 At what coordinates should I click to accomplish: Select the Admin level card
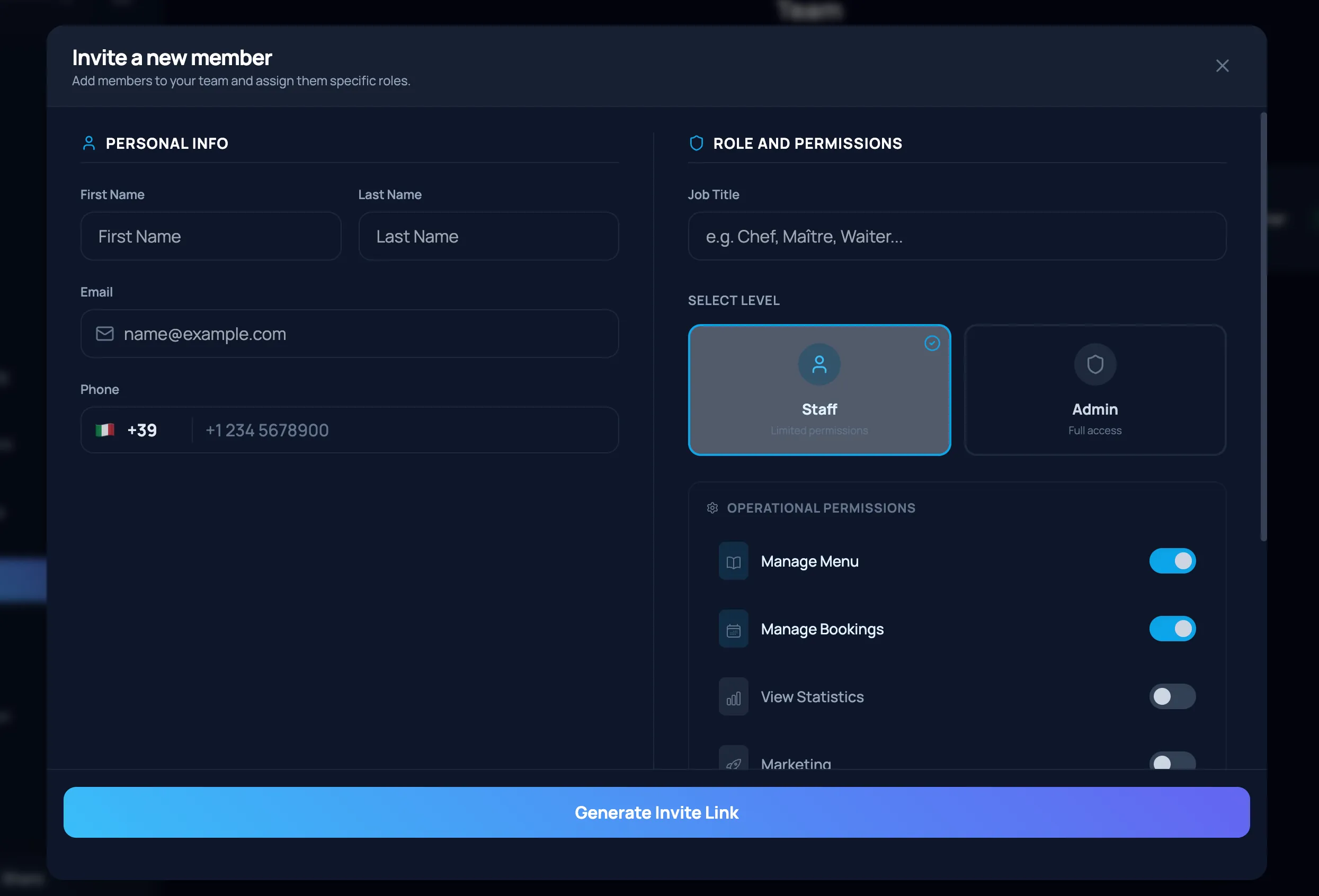(1095, 390)
